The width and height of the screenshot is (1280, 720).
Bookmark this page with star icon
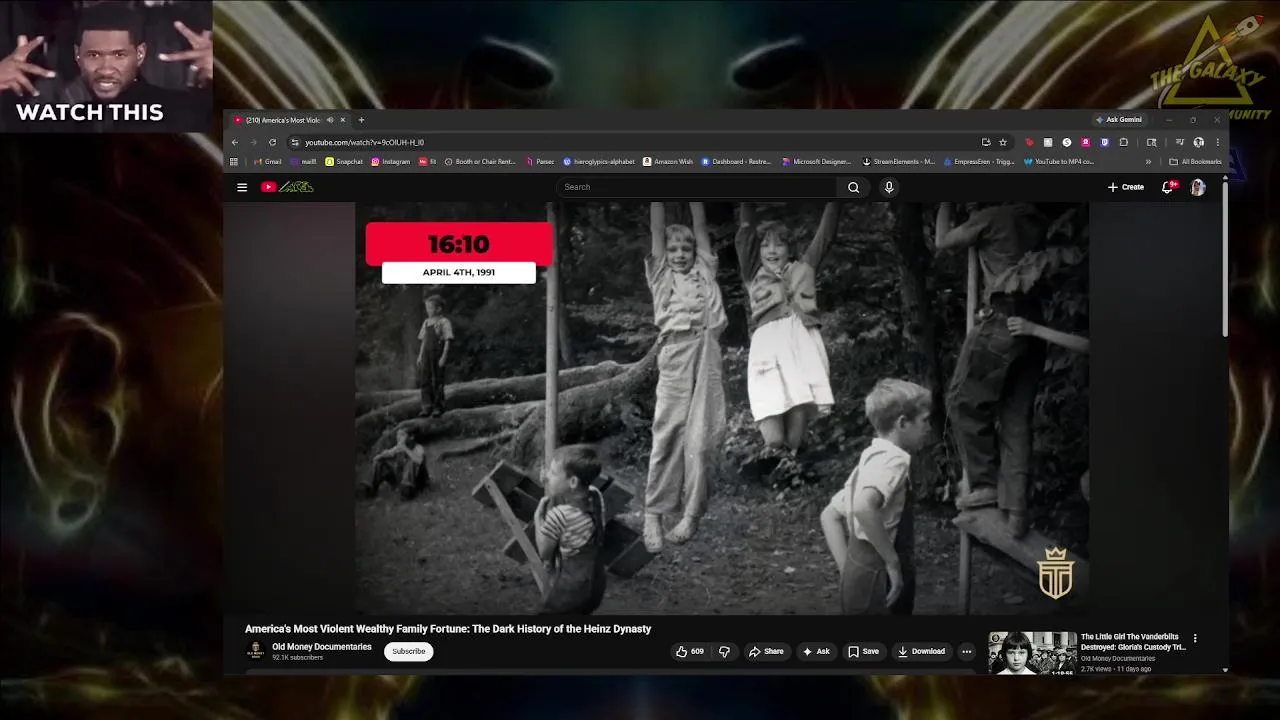(1003, 142)
